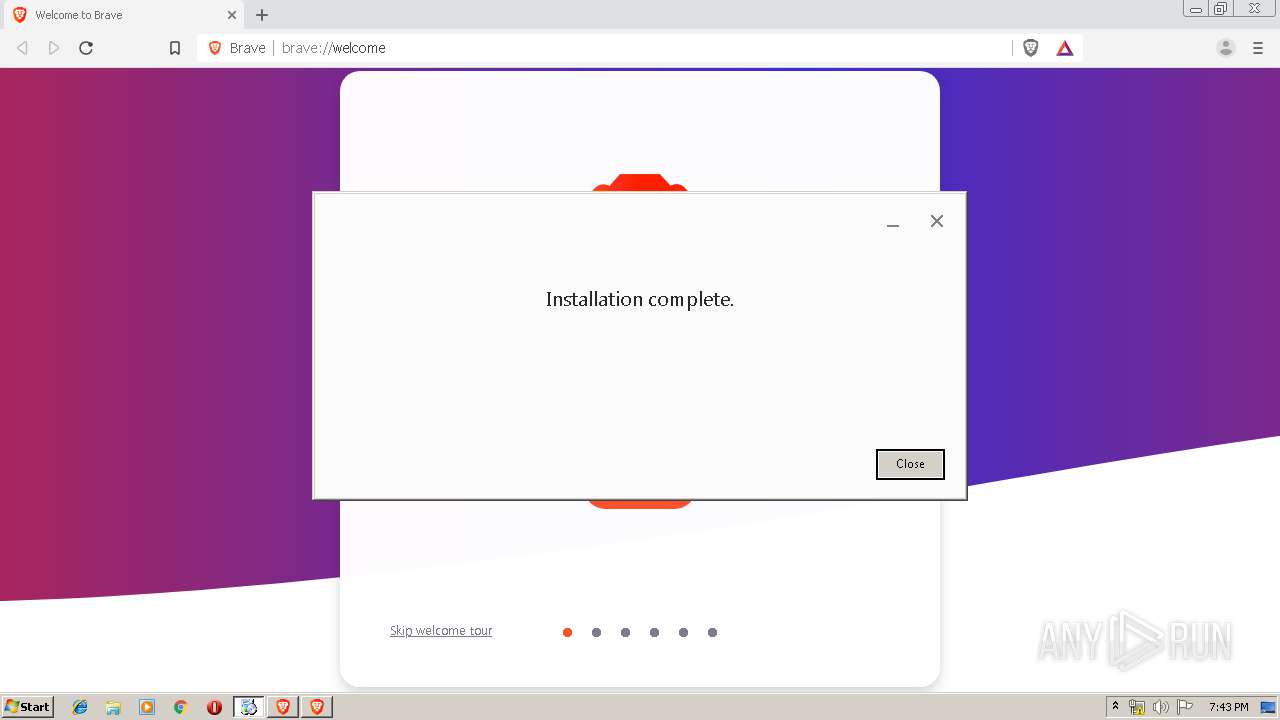This screenshot has width=1280, height=720.
Task: Open the Brave main hamburger menu
Action: 1258,48
